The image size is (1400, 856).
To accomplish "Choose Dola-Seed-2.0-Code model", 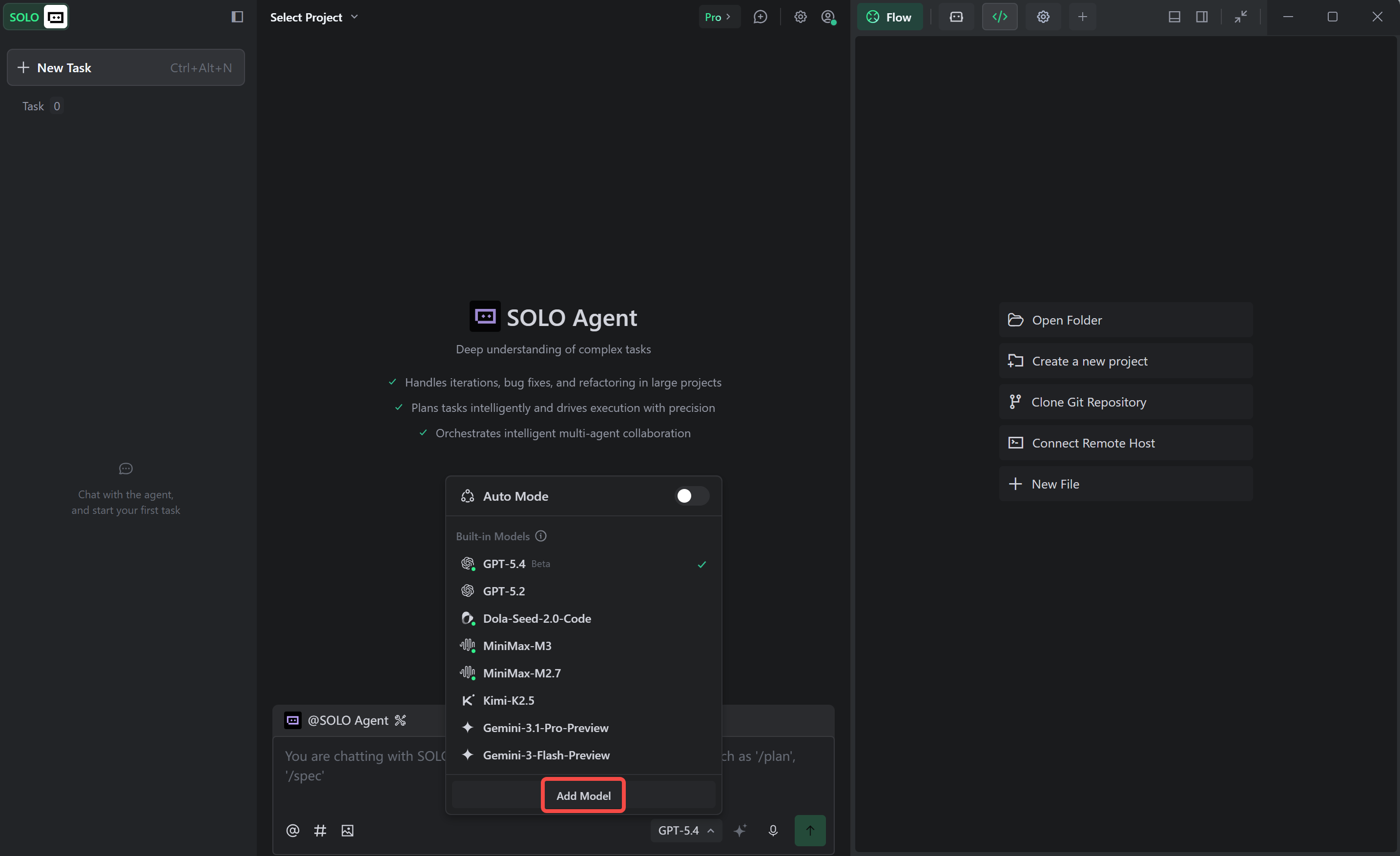I will pos(583,618).
